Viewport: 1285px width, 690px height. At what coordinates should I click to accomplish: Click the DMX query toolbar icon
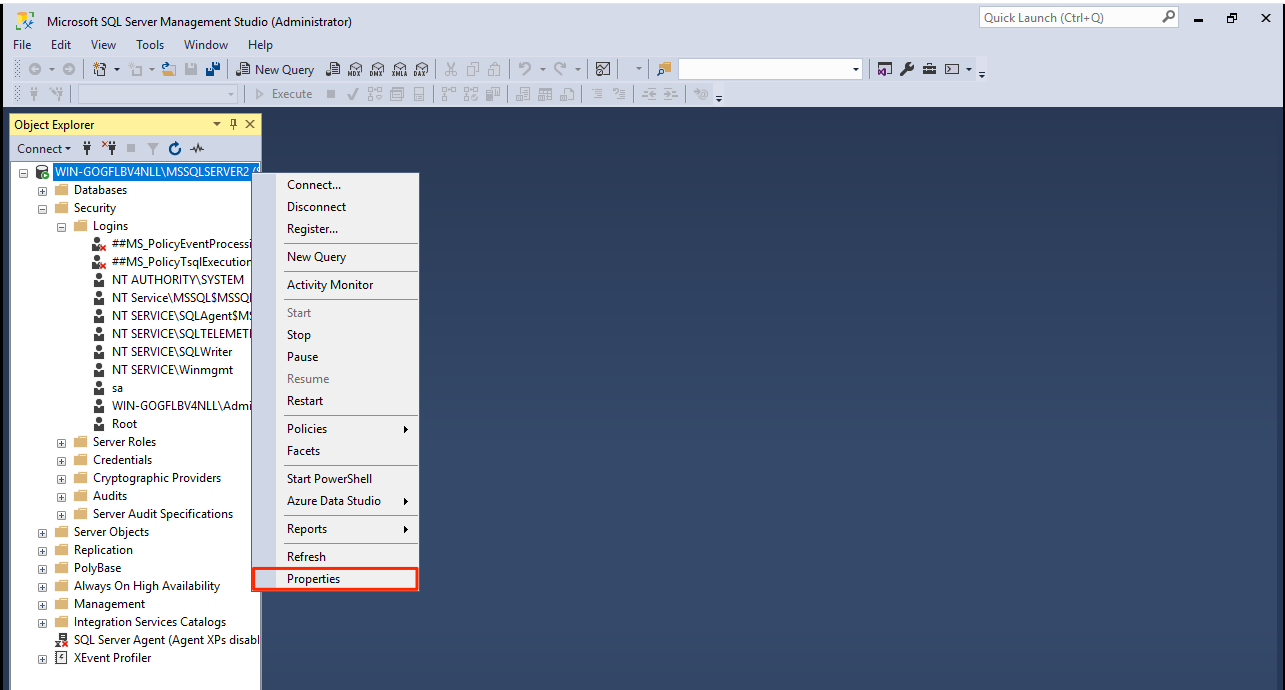click(x=377, y=69)
